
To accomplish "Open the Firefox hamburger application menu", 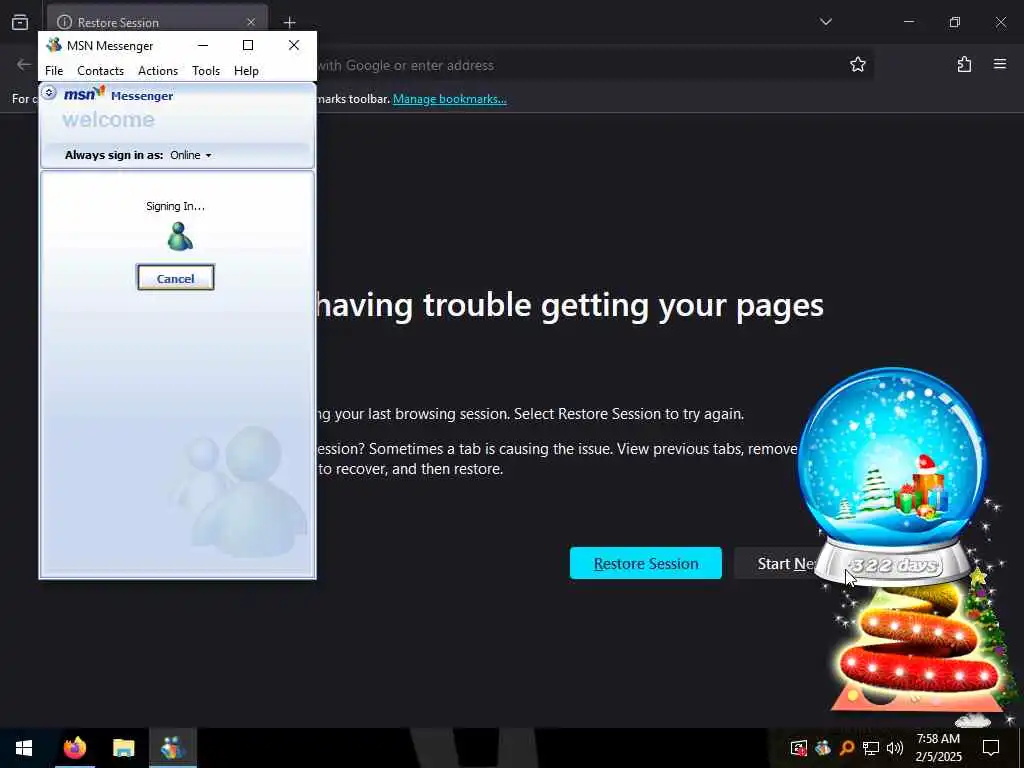I will (x=1000, y=64).
